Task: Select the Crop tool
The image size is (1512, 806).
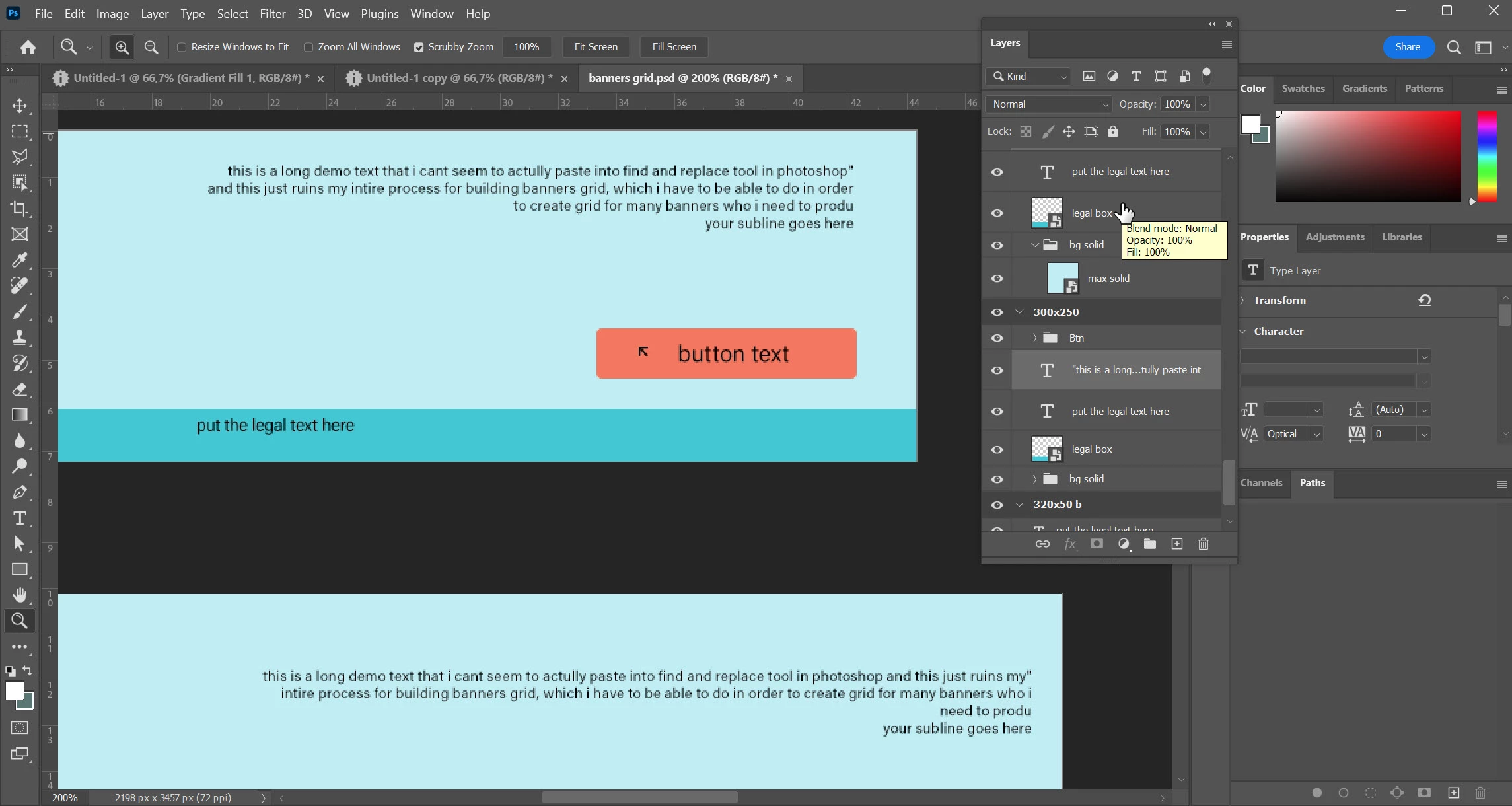Action: (19, 209)
